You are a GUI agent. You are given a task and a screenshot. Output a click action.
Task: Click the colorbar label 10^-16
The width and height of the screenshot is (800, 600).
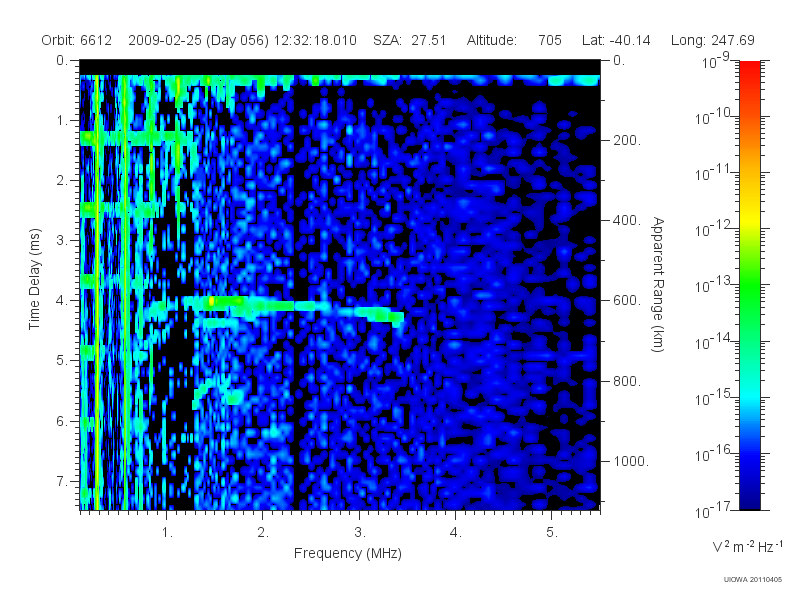714,453
